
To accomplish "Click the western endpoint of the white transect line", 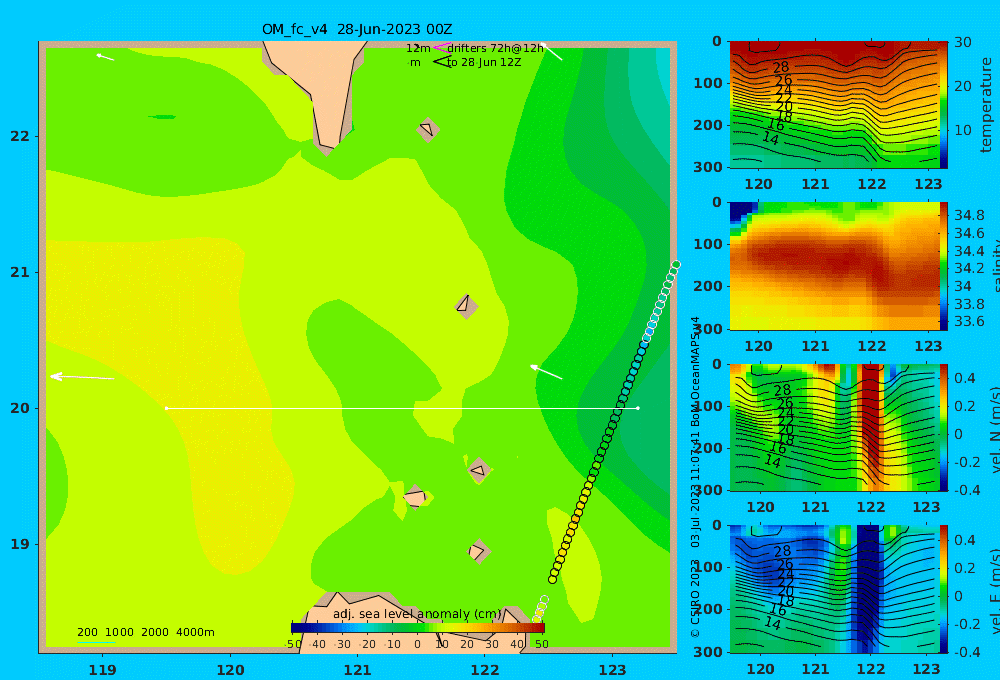I will (x=166, y=408).
